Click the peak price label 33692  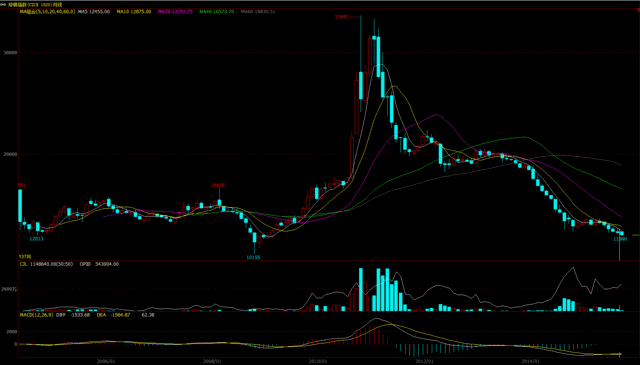point(343,17)
